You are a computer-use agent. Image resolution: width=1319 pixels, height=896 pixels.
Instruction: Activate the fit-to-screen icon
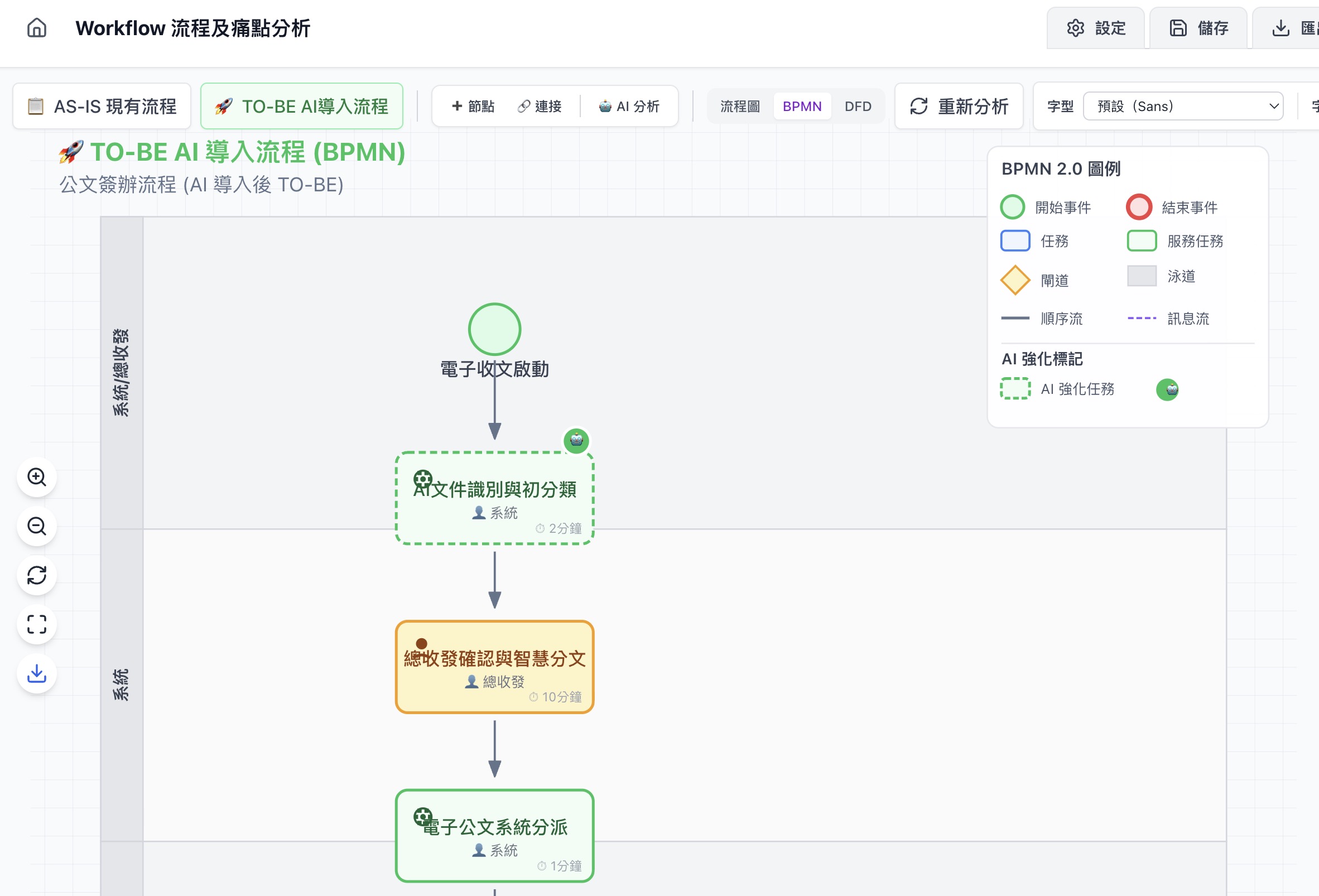tap(36, 624)
